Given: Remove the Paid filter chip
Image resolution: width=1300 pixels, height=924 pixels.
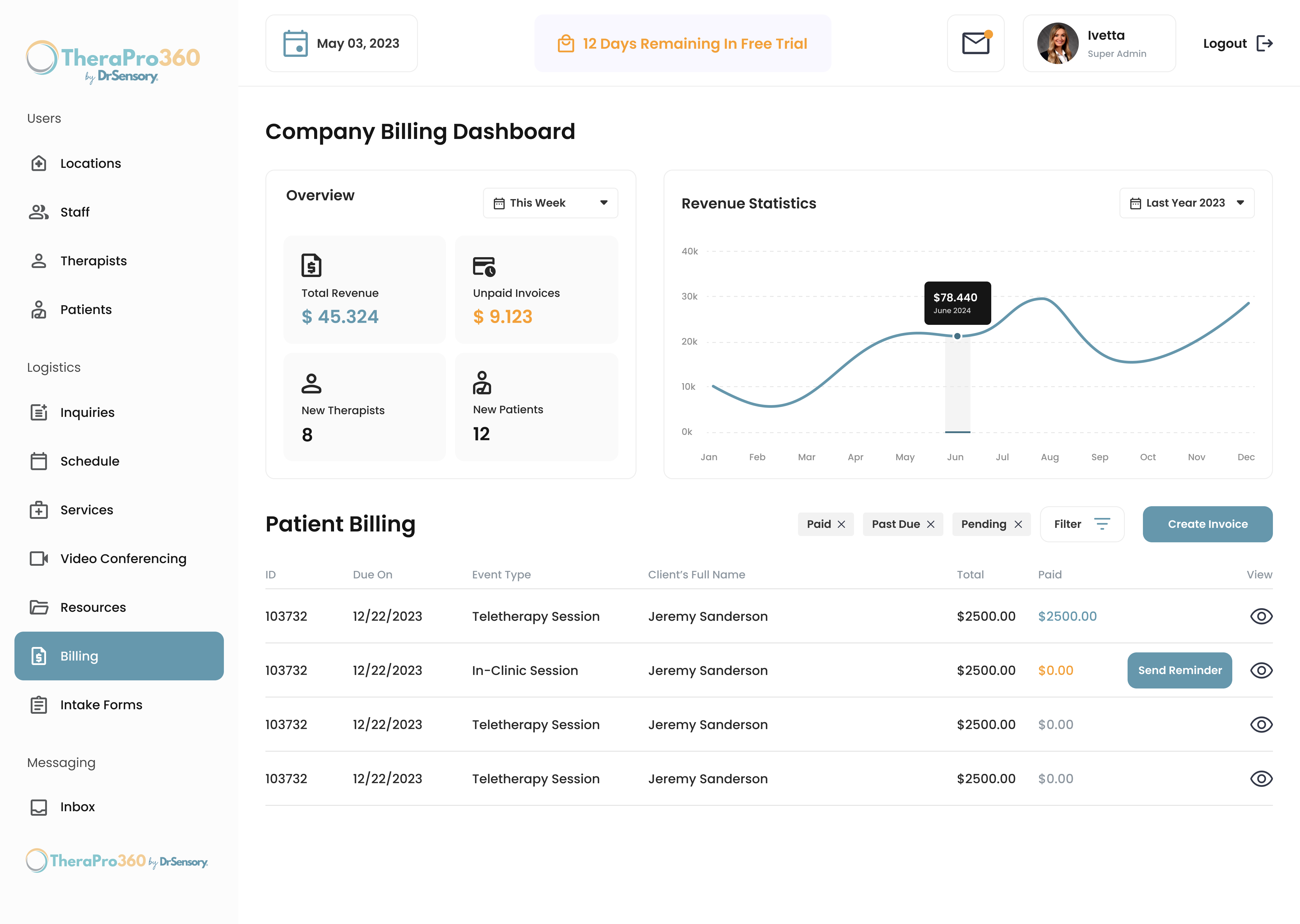Looking at the screenshot, I should pyautogui.click(x=841, y=524).
